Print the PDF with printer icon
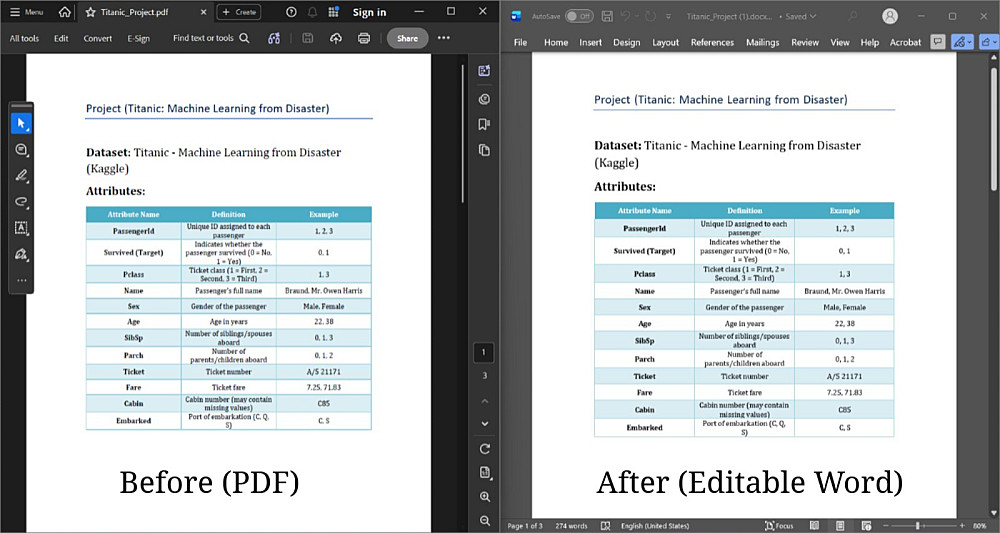 click(364, 38)
